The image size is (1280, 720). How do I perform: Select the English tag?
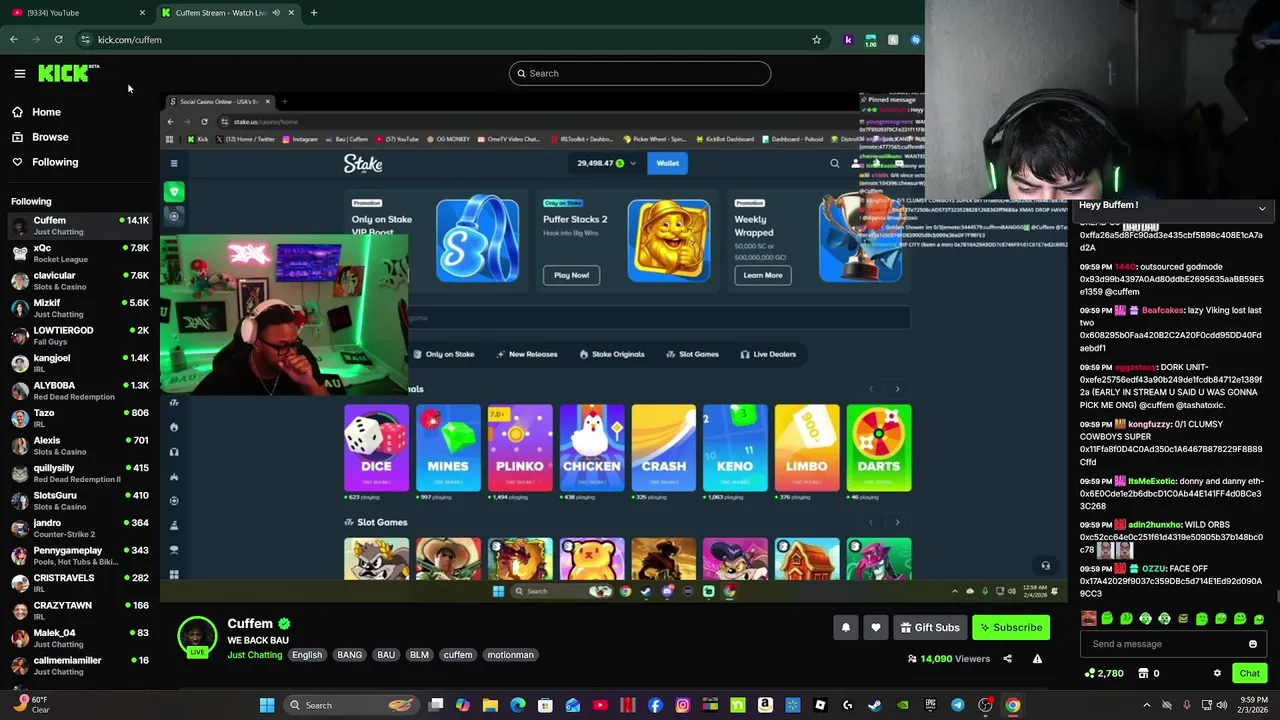tap(307, 655)
